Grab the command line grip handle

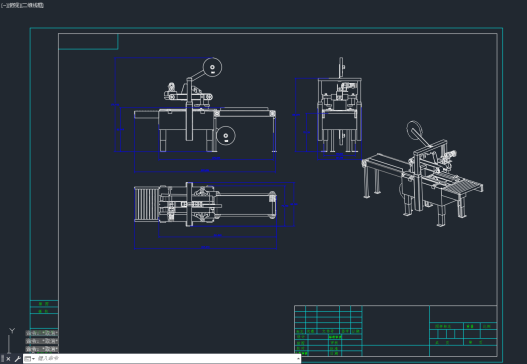click(2, 359)
